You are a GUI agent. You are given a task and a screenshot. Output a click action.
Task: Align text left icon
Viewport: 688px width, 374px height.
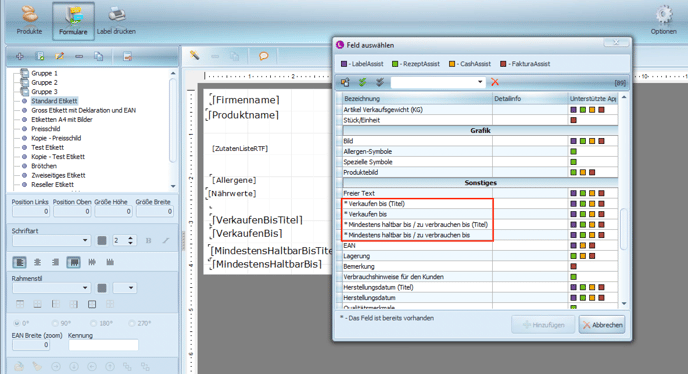click(x=19, y=262)
